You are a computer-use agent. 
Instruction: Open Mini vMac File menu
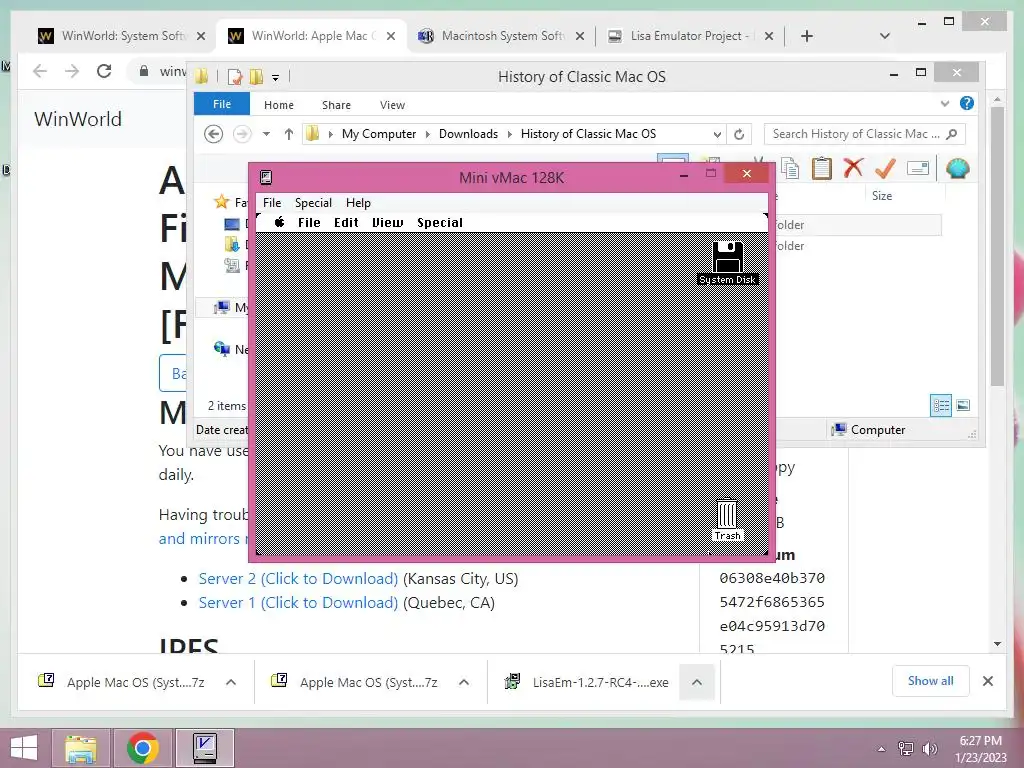pos(272,202)
